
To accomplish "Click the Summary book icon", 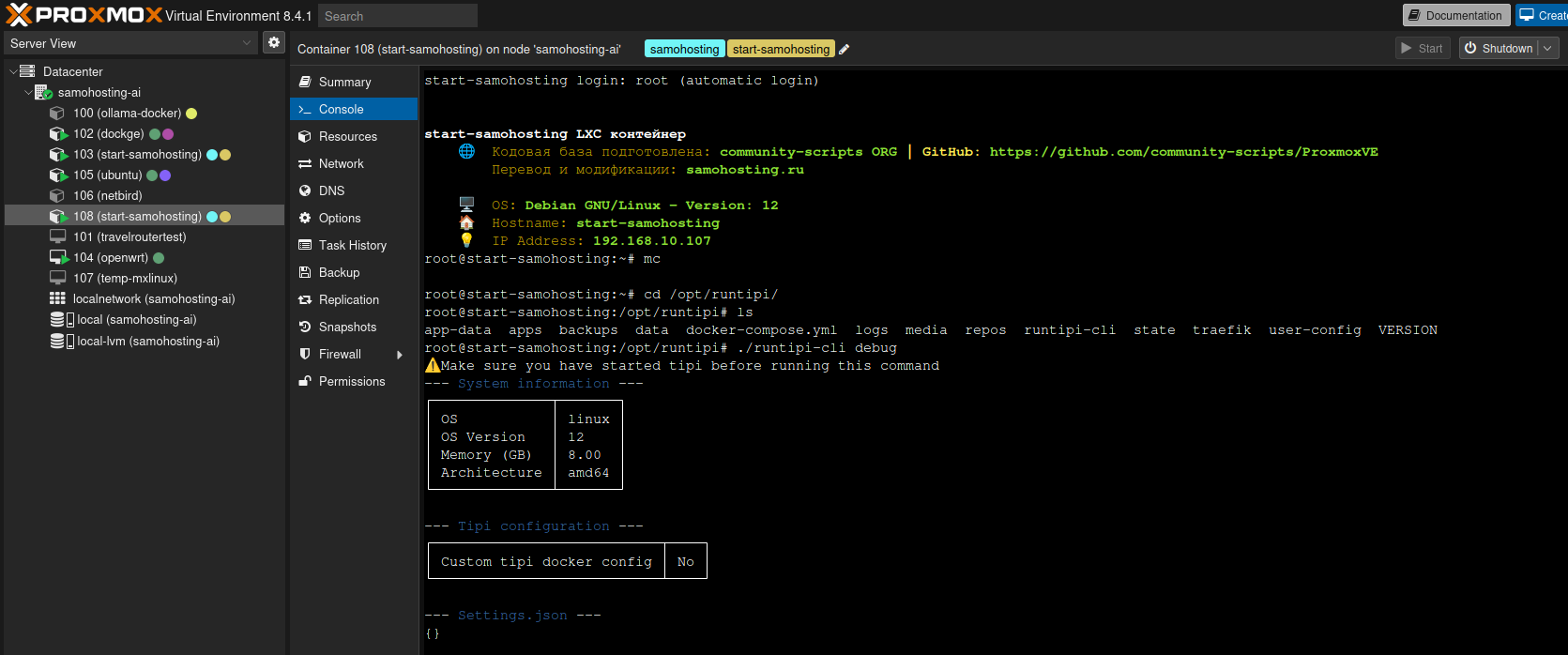I will tap(305, 82).
